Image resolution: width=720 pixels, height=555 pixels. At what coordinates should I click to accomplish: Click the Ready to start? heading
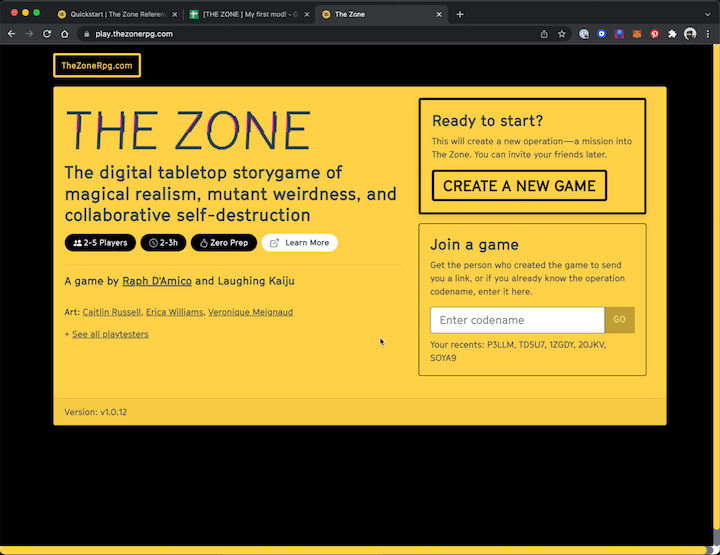tap(488, 121)
